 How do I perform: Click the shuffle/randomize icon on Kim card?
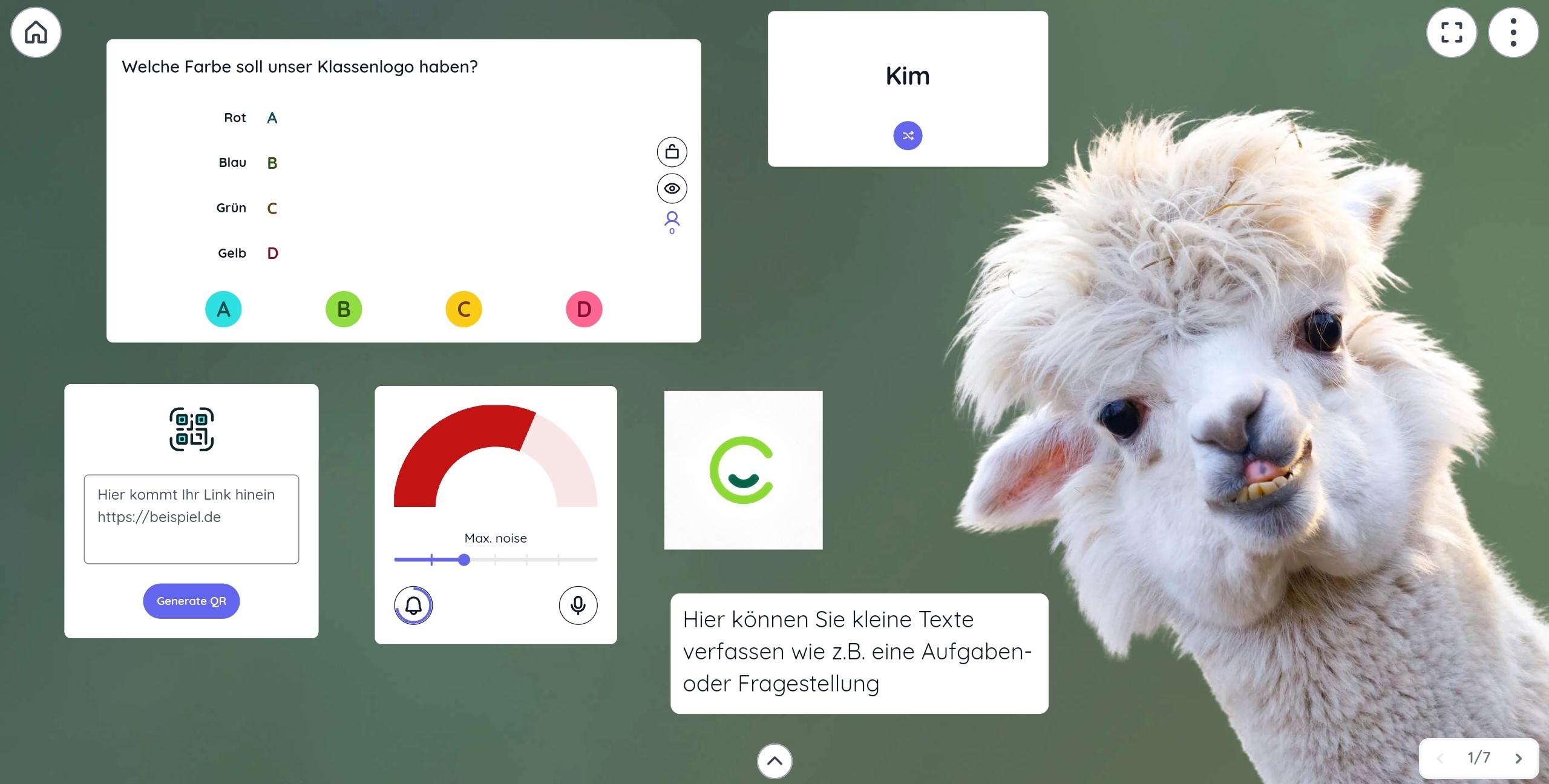(x=907, y=135)
